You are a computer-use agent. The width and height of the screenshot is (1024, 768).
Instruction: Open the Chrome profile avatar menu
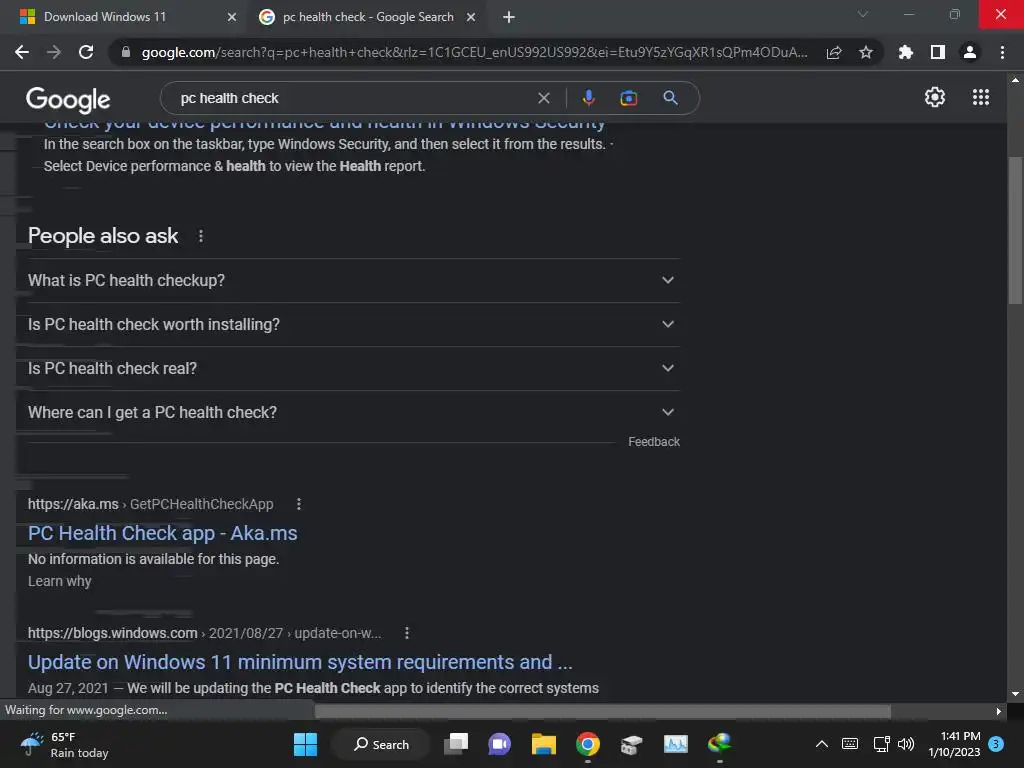(x=970, y=52)
